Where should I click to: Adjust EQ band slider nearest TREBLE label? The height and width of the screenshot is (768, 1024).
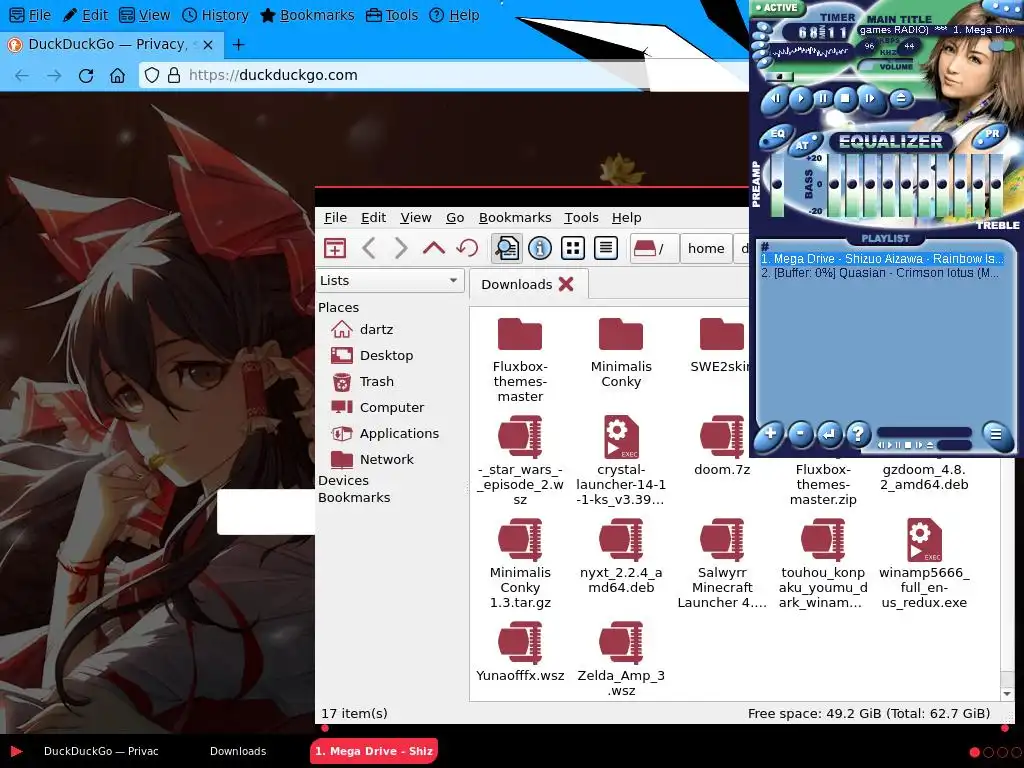click(x=996, y=185)
